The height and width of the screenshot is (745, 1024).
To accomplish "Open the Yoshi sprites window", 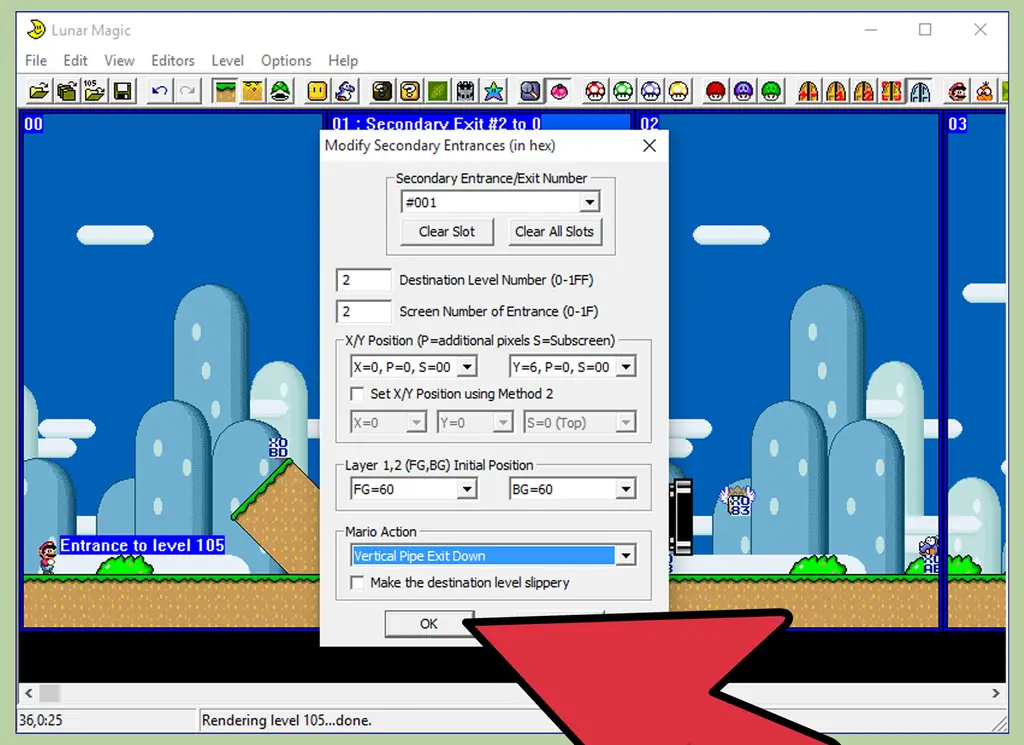I will (x=345, y=91).
